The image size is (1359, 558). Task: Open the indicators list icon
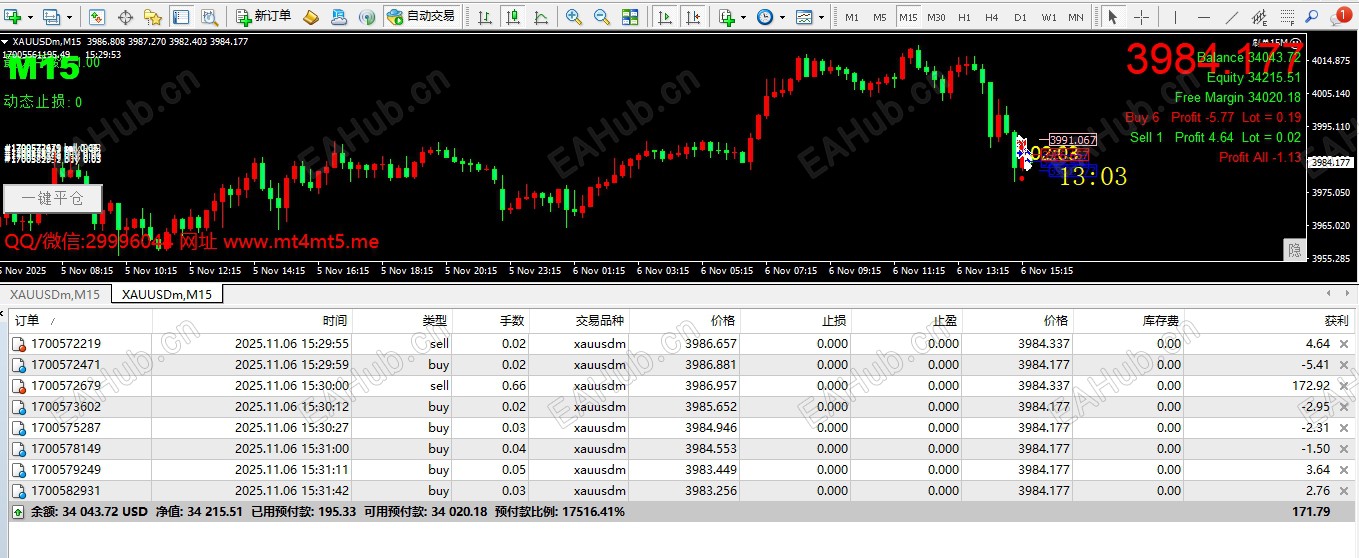727,17
